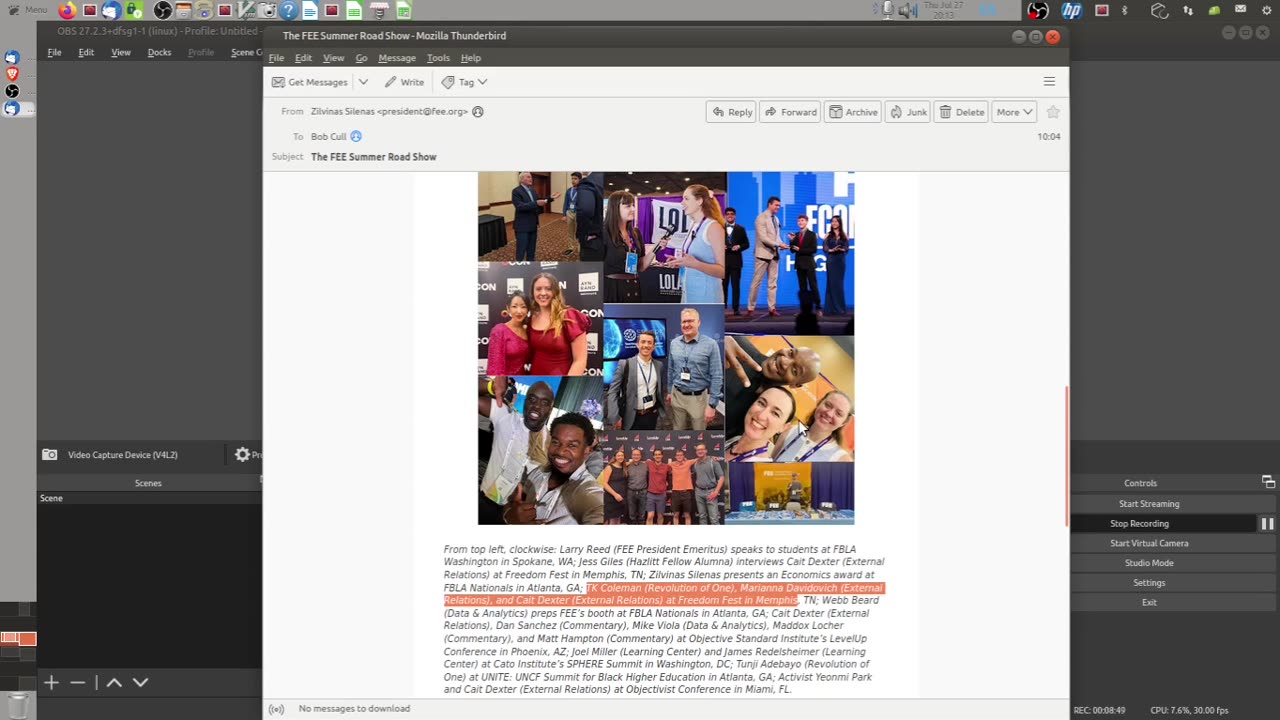Click Start Streaming in OBS Controls

tap(1149, 504)
